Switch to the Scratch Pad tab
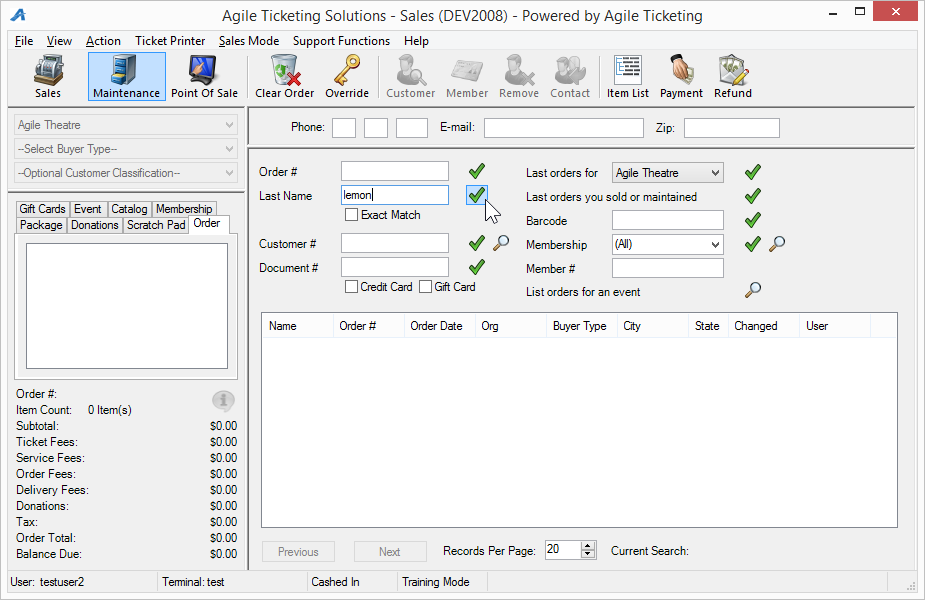Viewport: 925px width, 600px height. pyautogui.click(x=156, y=225)
